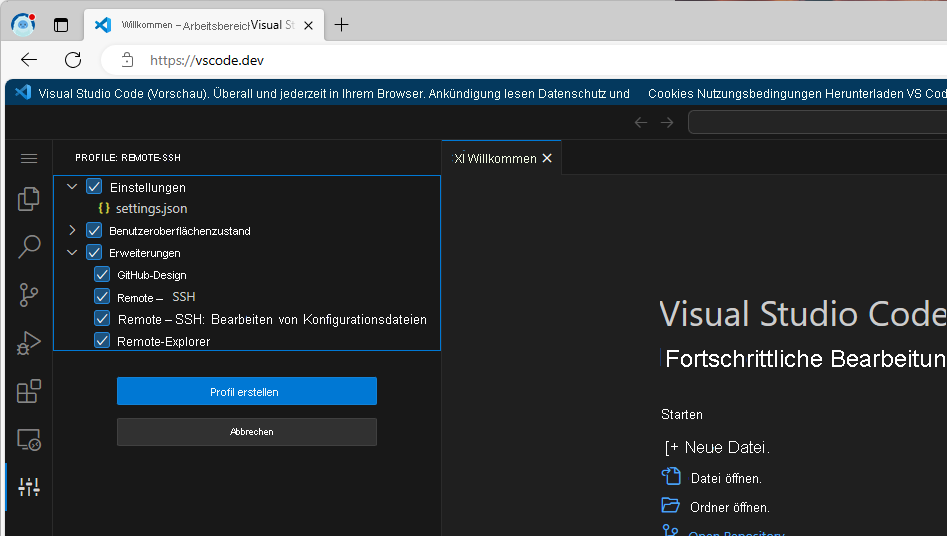Expand the Benutzeroberflächenzustand tree node
947x536 pixels.
click(72, 230)
